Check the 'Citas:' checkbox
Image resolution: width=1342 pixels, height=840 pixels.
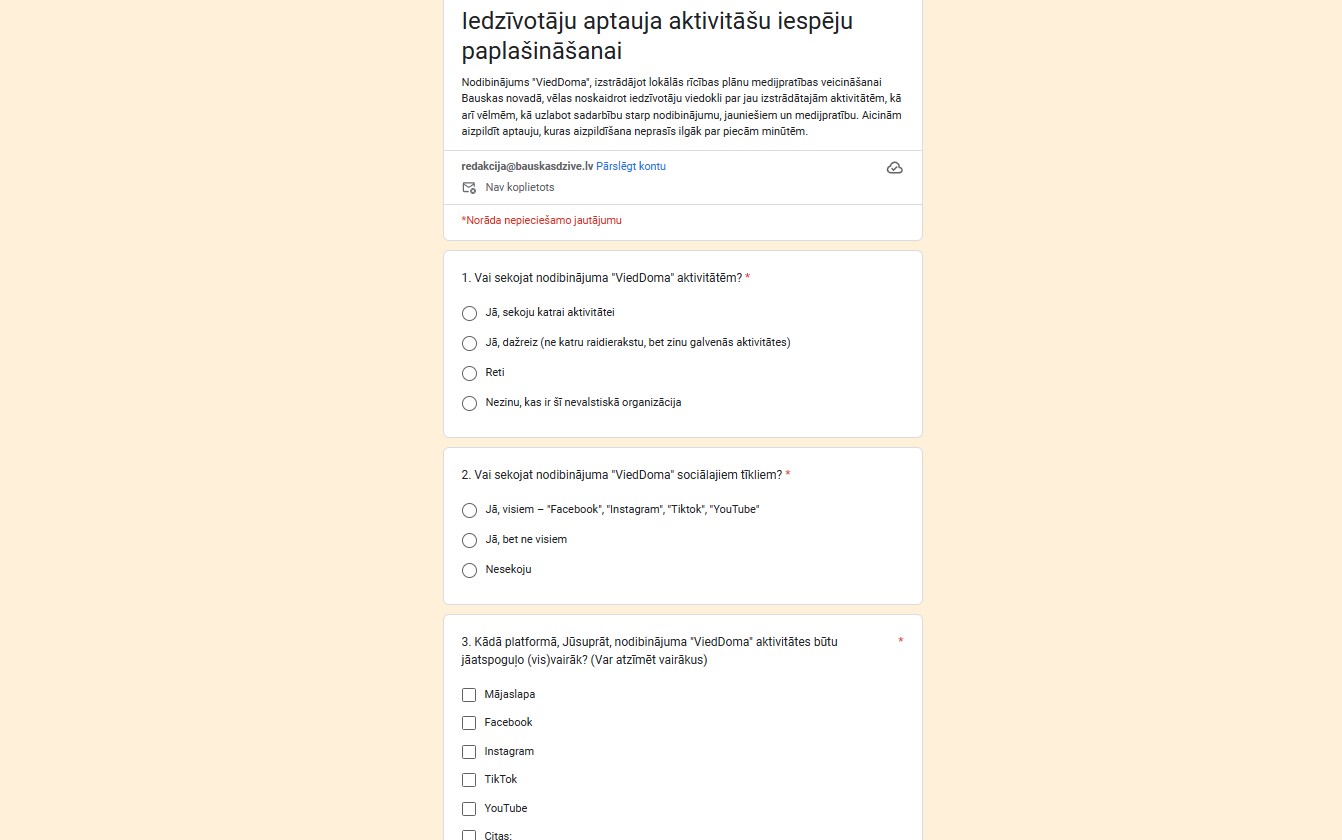coord(469,835)
